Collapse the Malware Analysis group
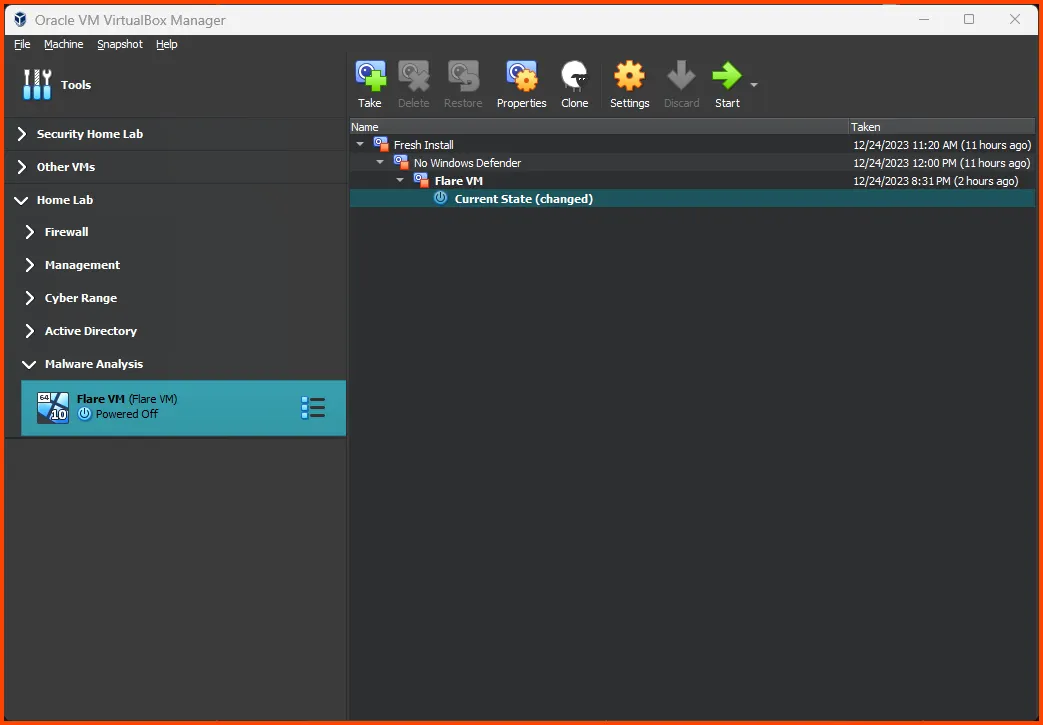 point(29,364)
